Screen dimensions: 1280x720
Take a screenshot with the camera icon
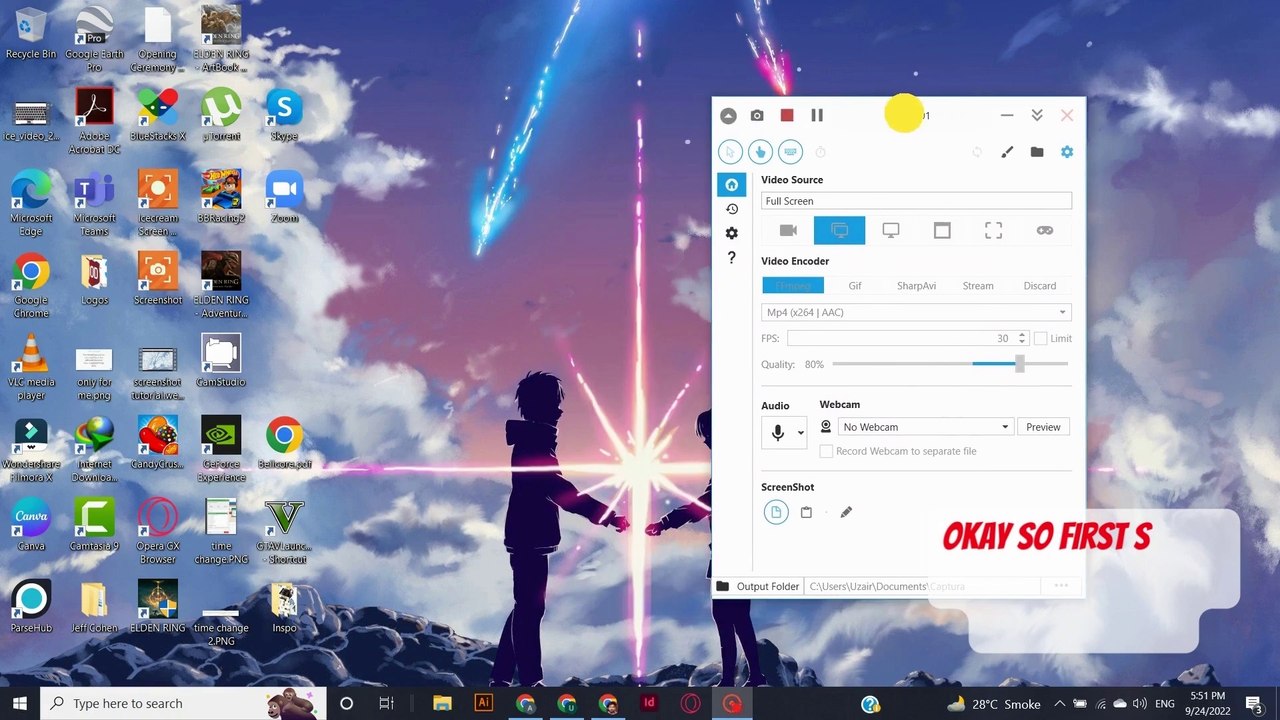click(757, 116)
